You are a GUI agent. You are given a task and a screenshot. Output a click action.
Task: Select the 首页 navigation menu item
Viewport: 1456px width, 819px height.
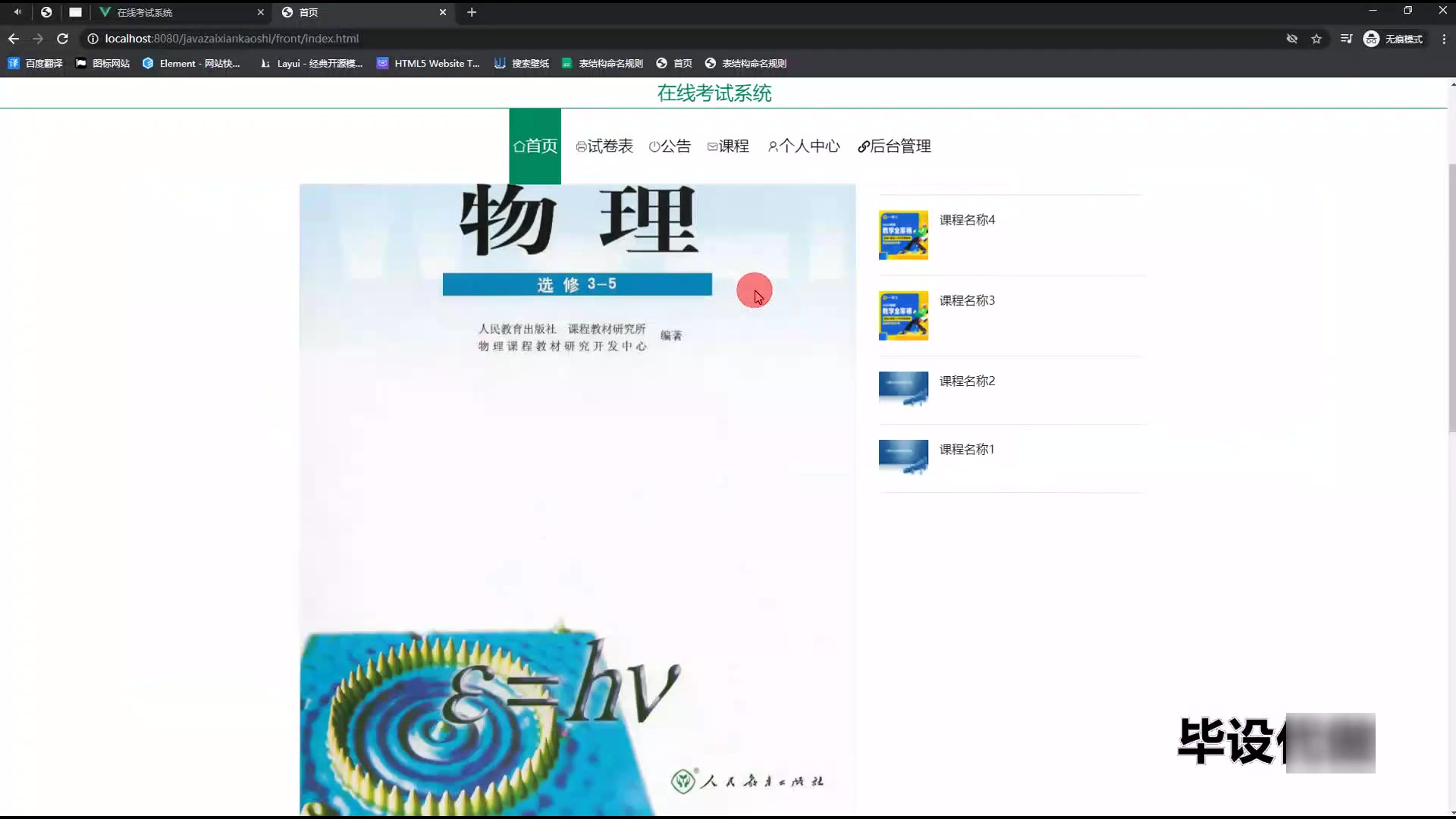[x=535, y=146]
